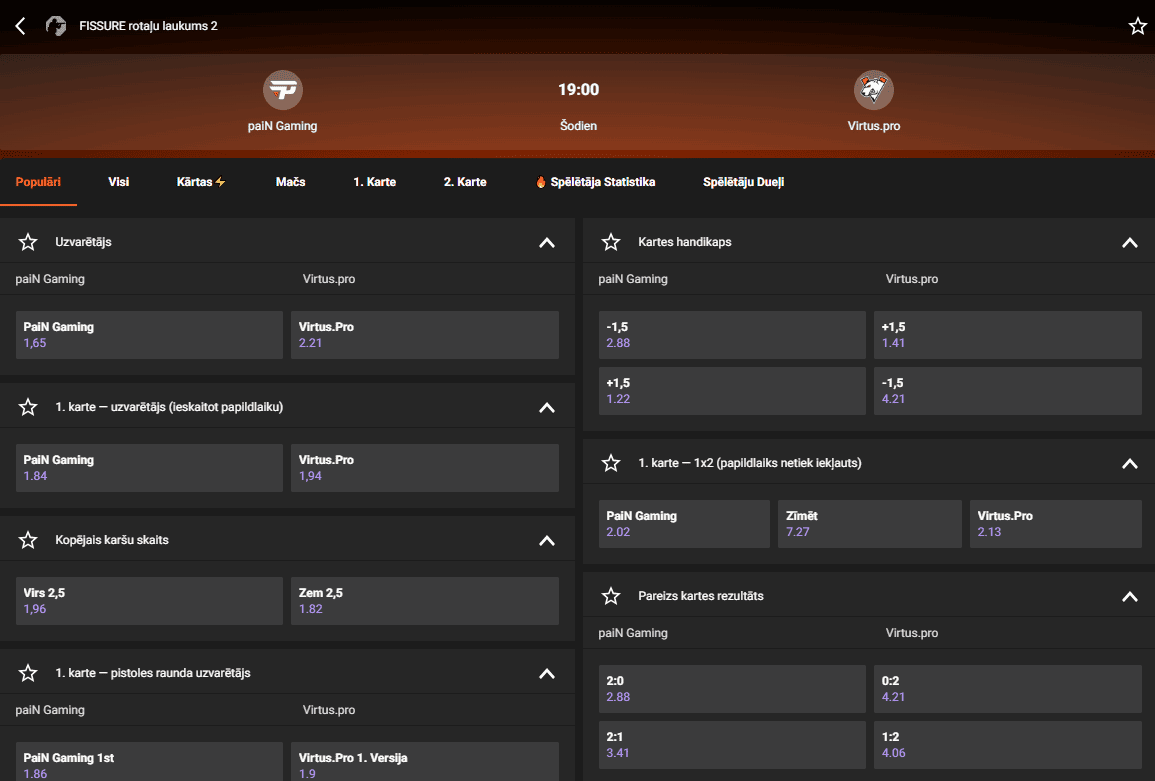Select correct score 2:1

click(x=732, y=745)
